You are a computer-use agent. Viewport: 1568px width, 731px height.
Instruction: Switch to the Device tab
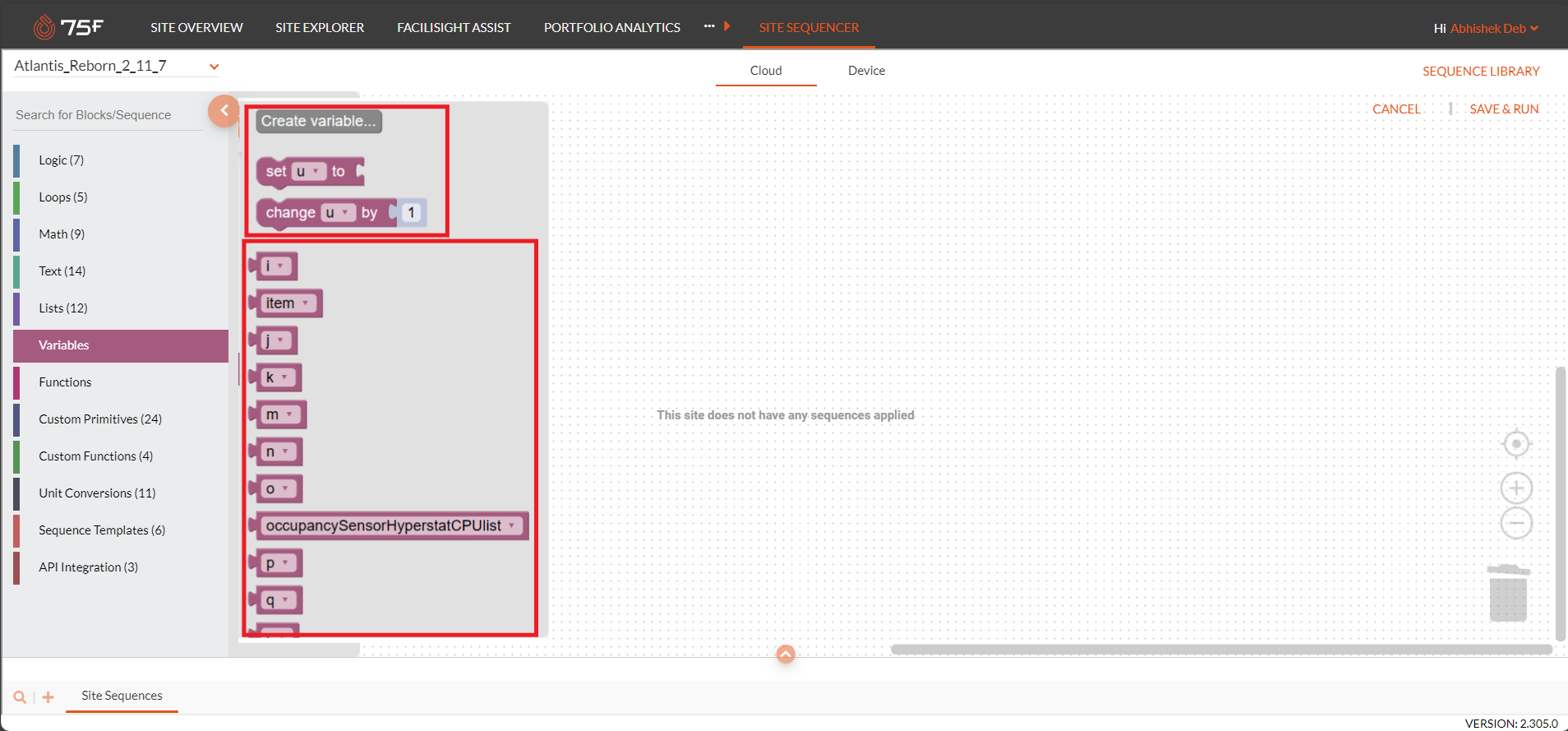[x=866, y=71]
